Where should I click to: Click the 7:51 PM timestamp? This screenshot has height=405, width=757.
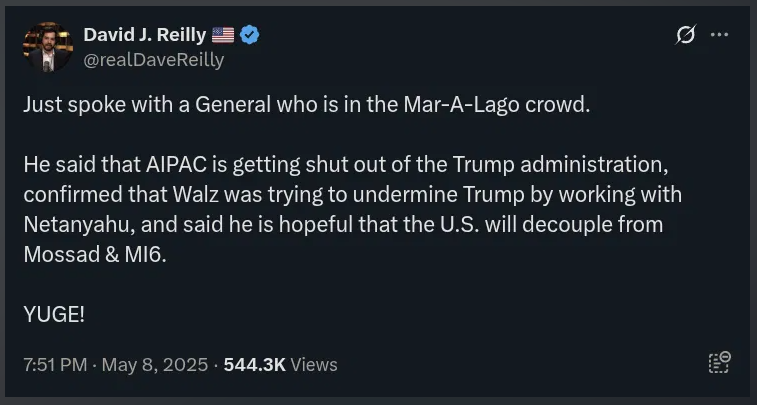tap(55, 365)
